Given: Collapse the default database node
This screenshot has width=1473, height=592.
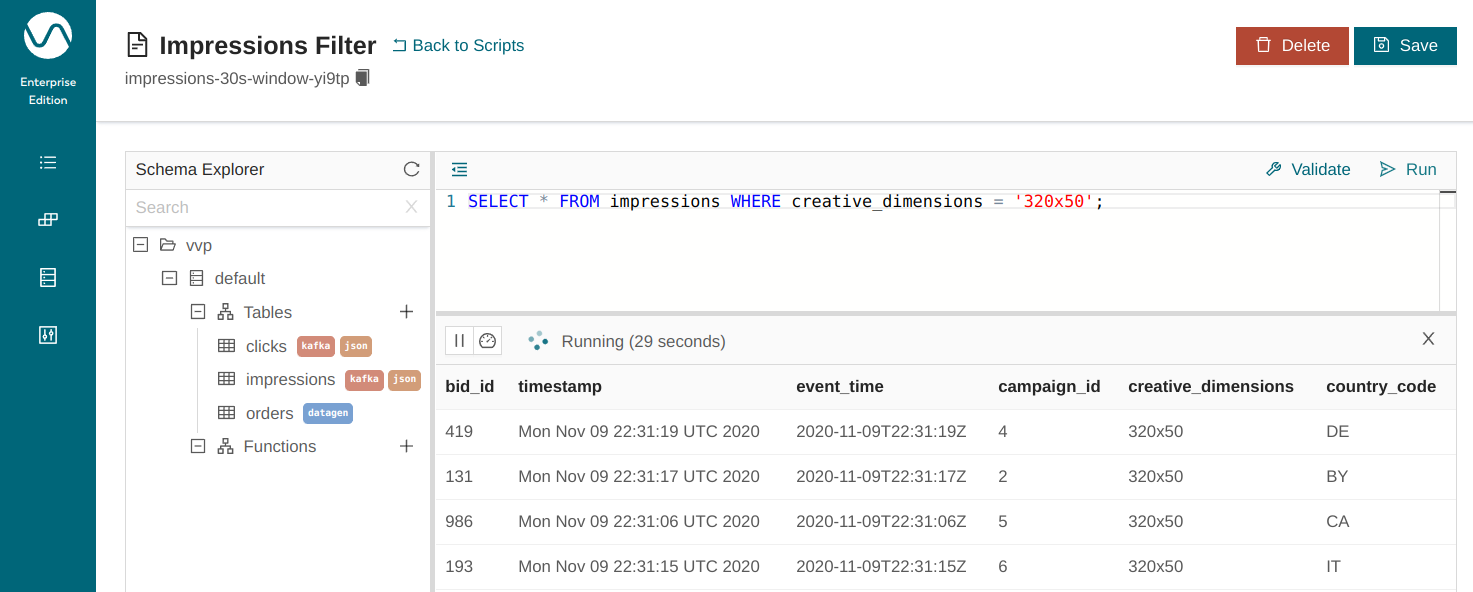Looking at the screenshot, I should pyautogui.click(x=169, y=279).
